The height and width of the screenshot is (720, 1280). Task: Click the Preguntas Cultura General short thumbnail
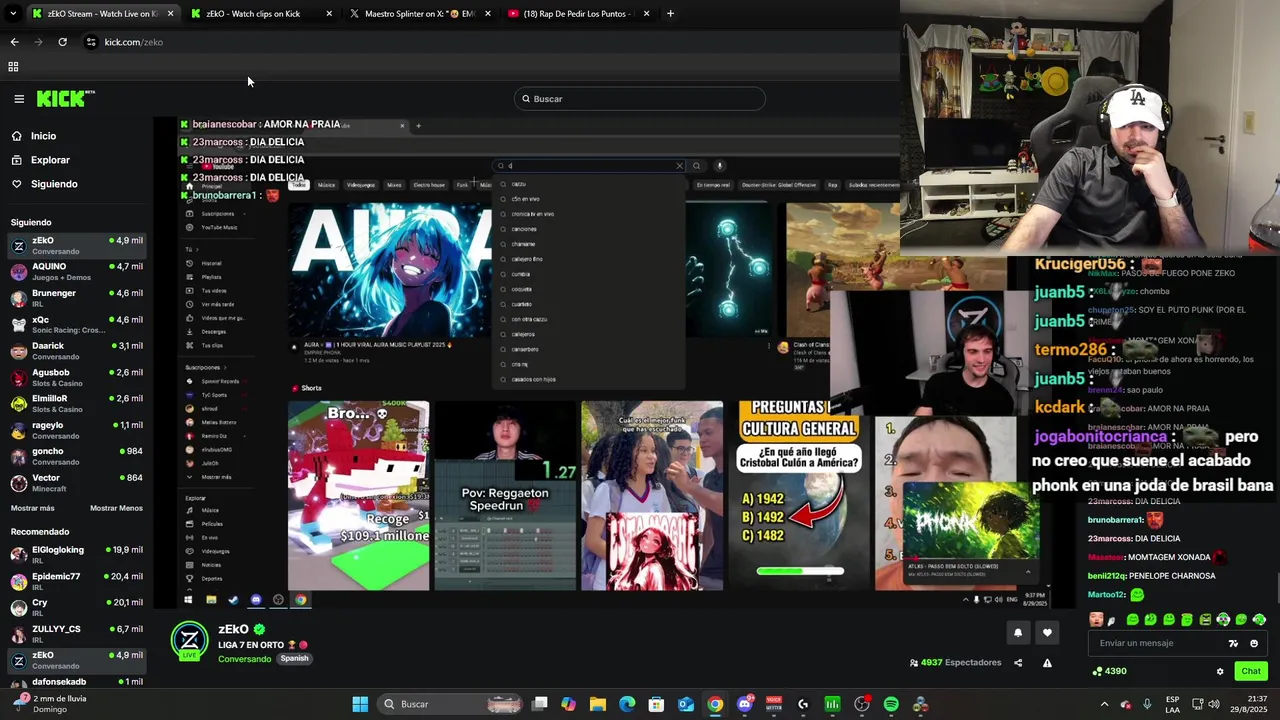tap(798, 495)
